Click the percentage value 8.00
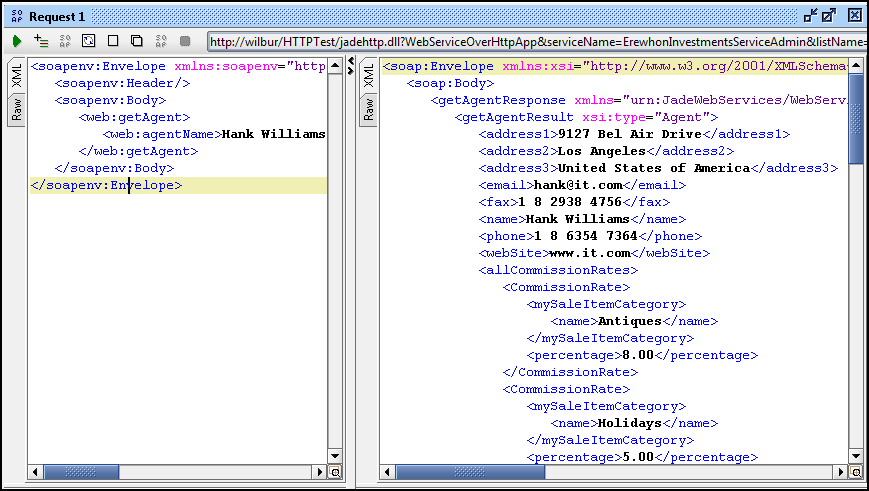Screen dimensions: 869x491 tap(638, 355)
